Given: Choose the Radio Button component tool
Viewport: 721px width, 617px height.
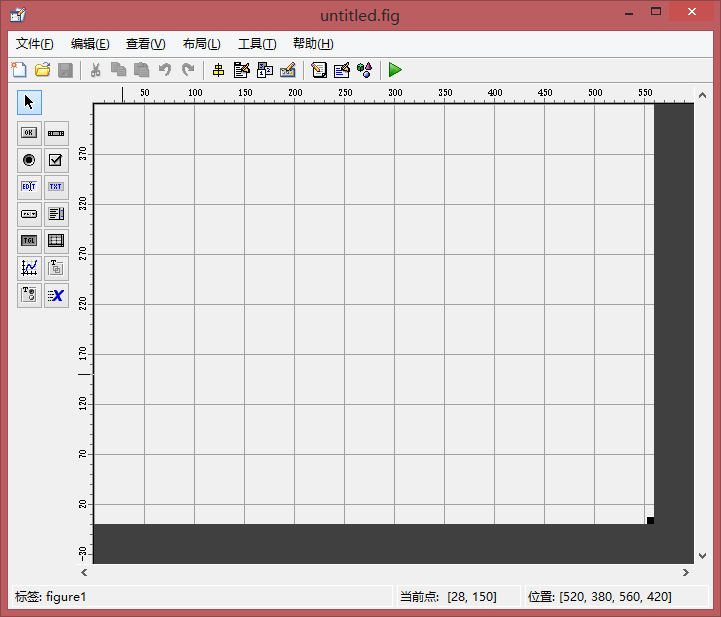Looking at the screenshot, I should click(x=29, y=159).
